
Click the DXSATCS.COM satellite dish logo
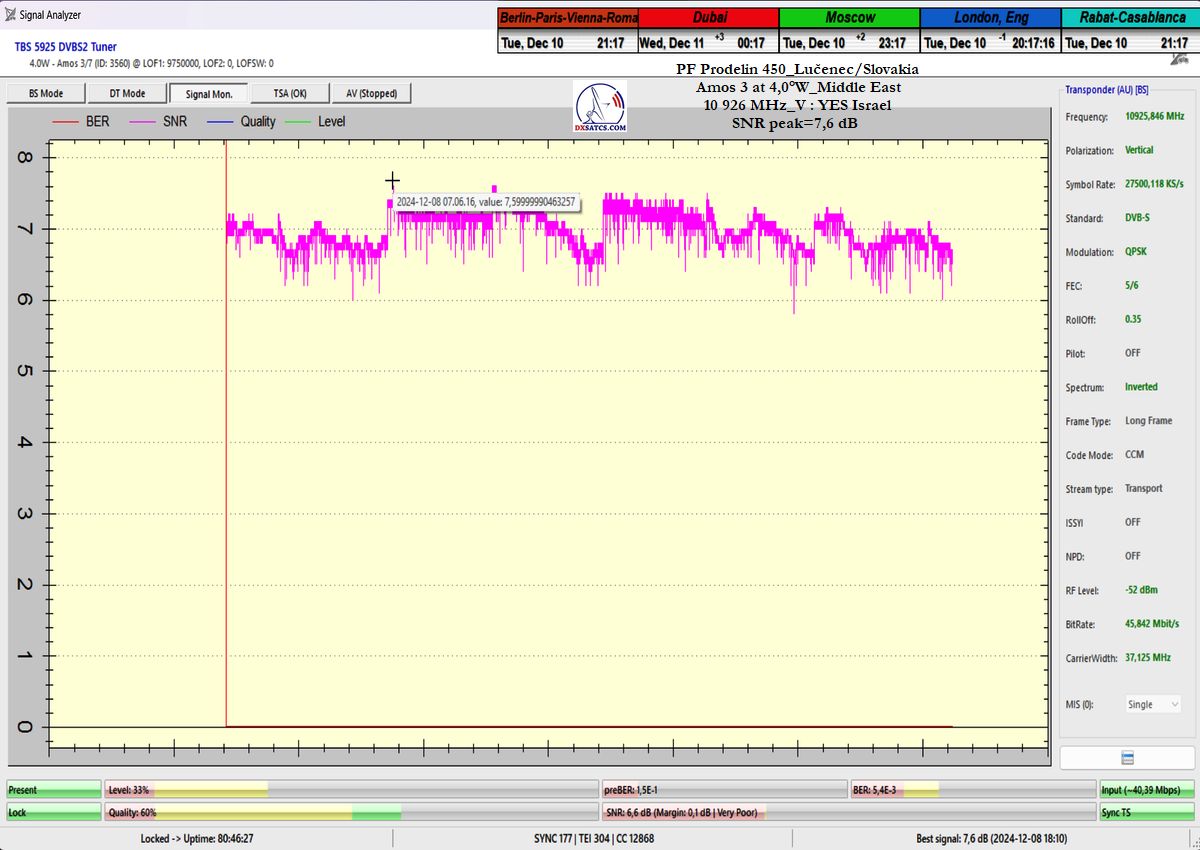click(600, 108)
